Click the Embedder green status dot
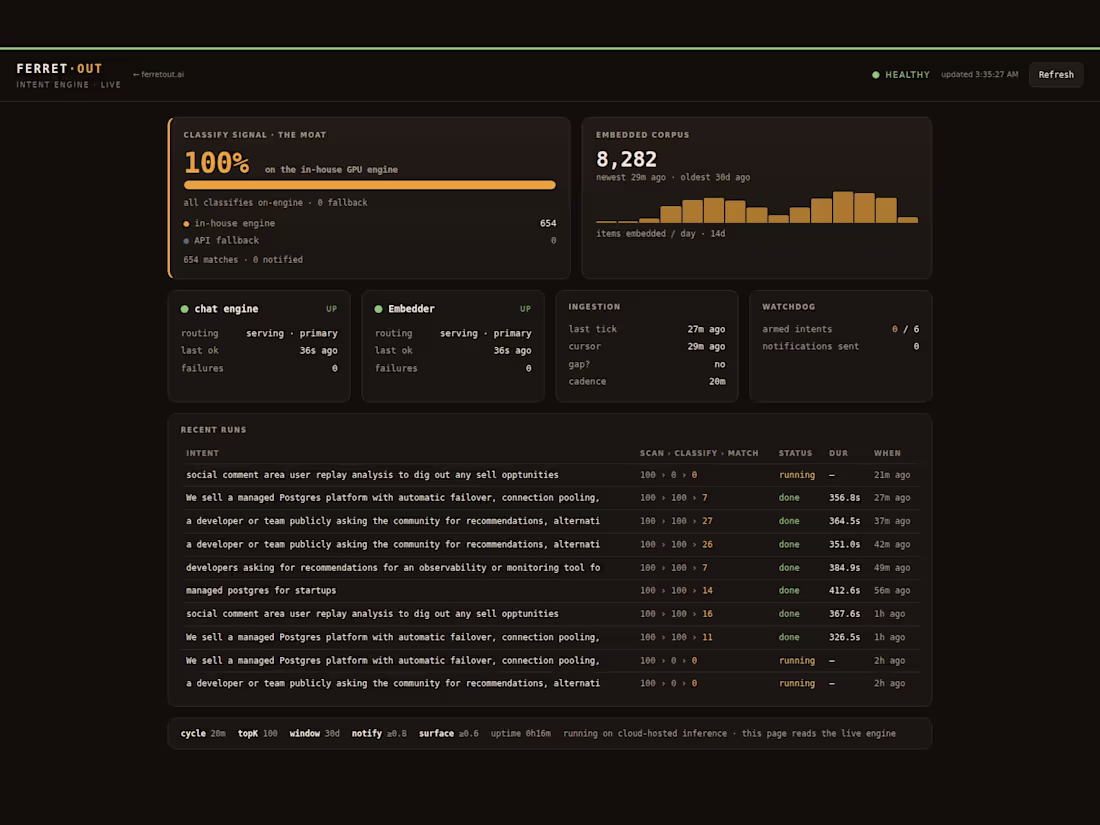The width and height of the screenshot is (1100, 825). 378,309
